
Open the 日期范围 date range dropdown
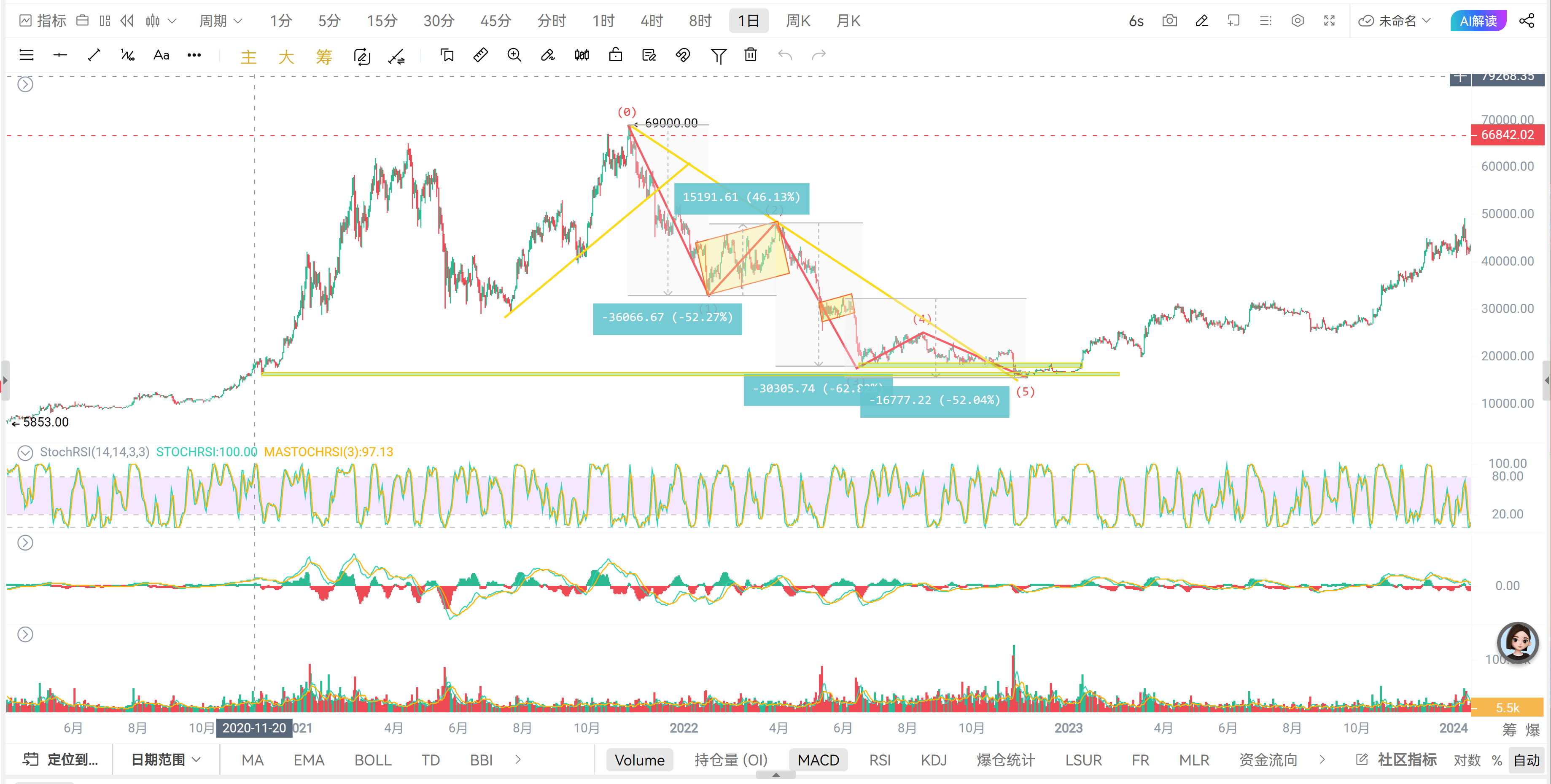pos(166,760)
